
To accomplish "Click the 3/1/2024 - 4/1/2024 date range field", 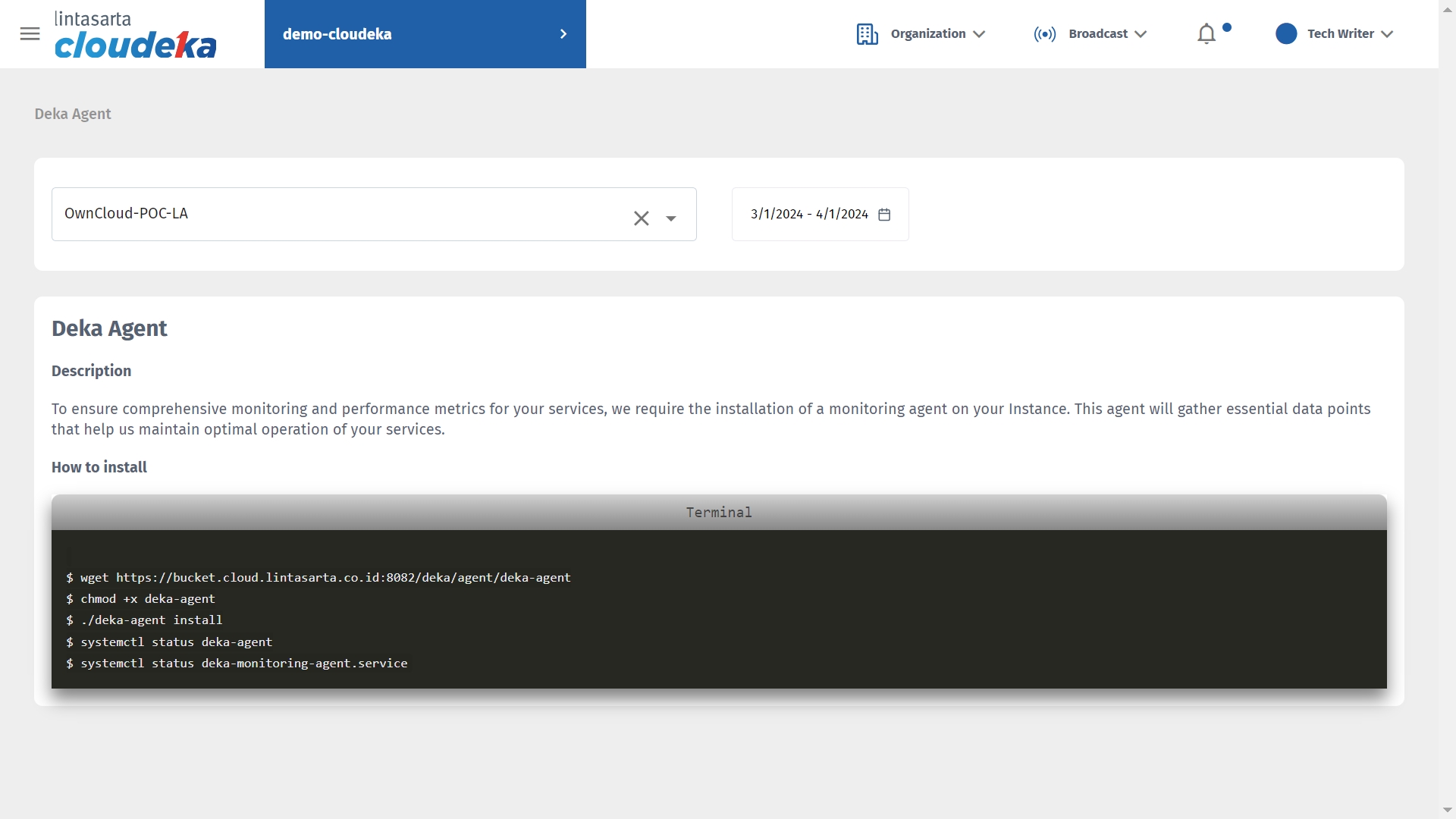I will coord(808,215).
